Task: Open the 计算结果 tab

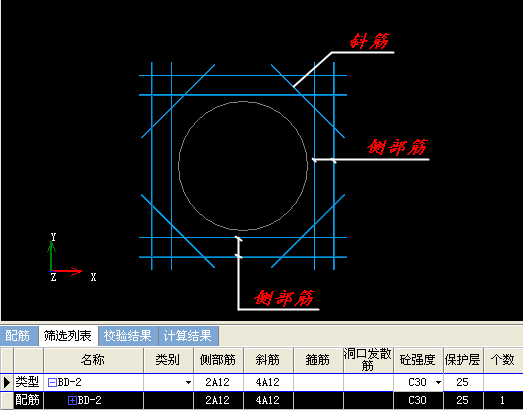Action: point(188,336)
